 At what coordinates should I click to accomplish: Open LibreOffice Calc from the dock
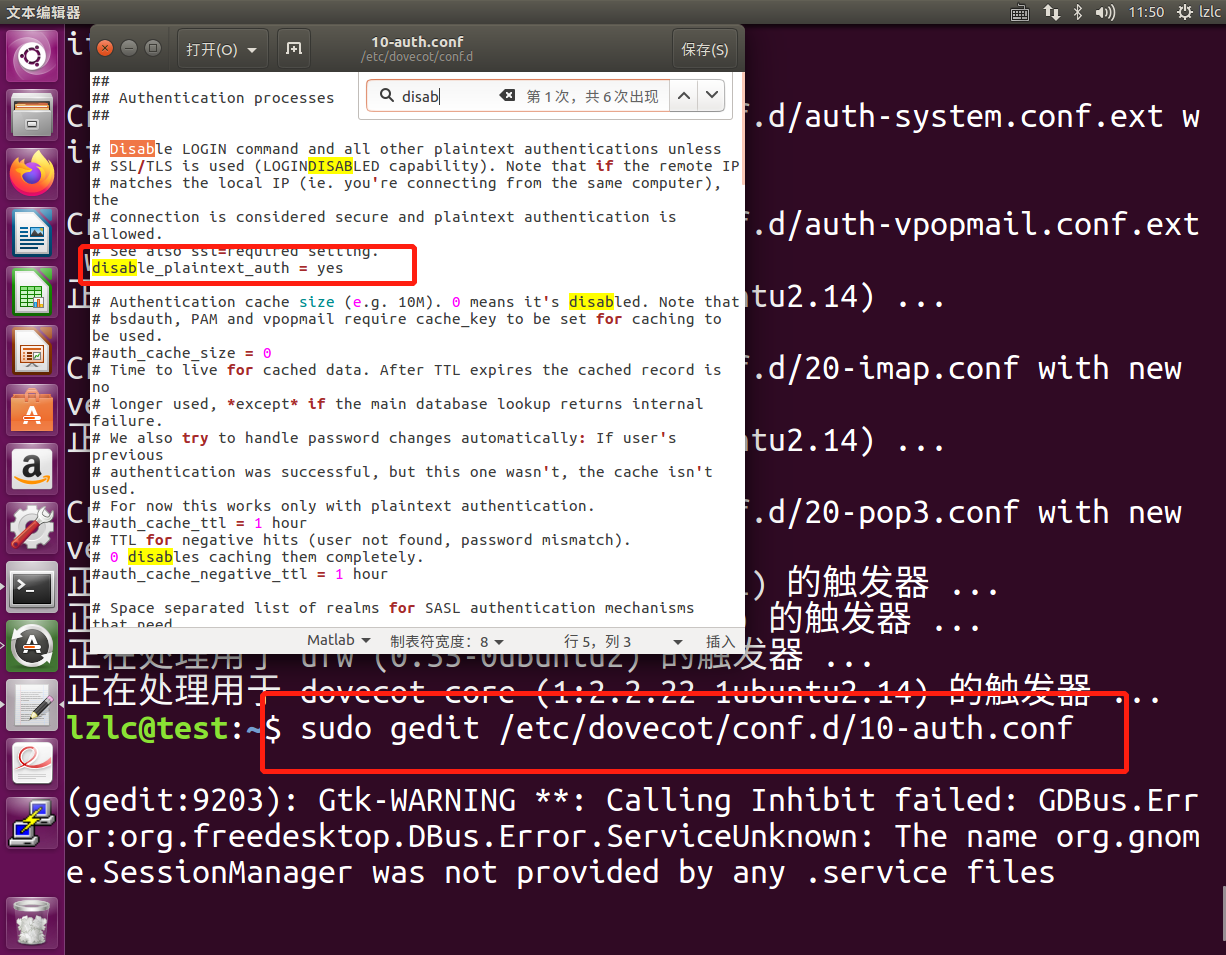click(32, 293)
